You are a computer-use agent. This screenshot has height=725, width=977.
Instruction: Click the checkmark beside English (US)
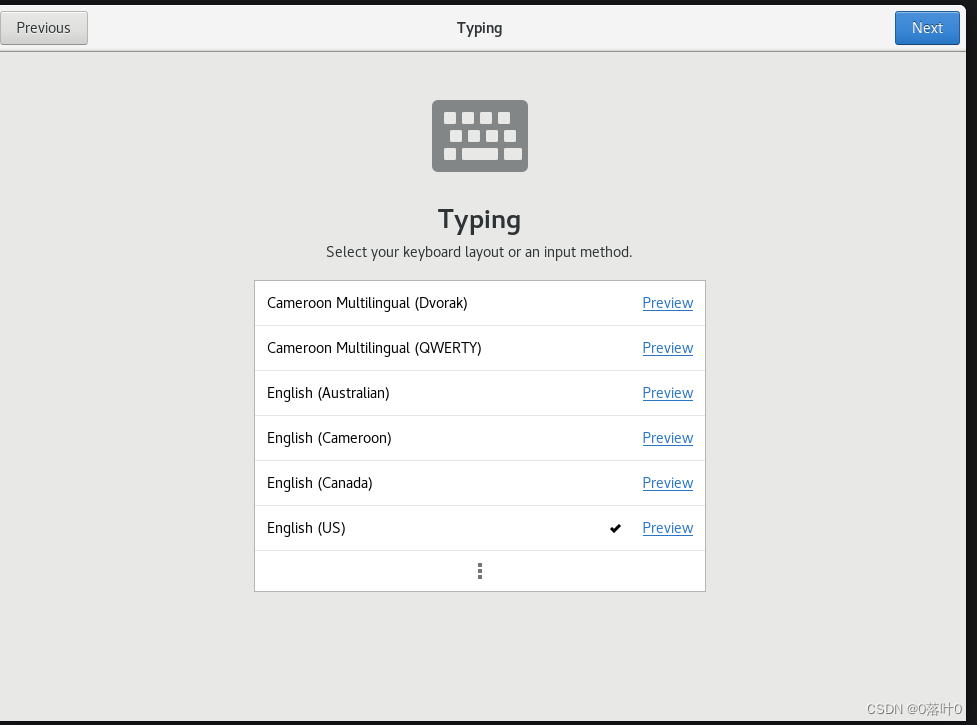pyautogui.click(x=615, y=528)
